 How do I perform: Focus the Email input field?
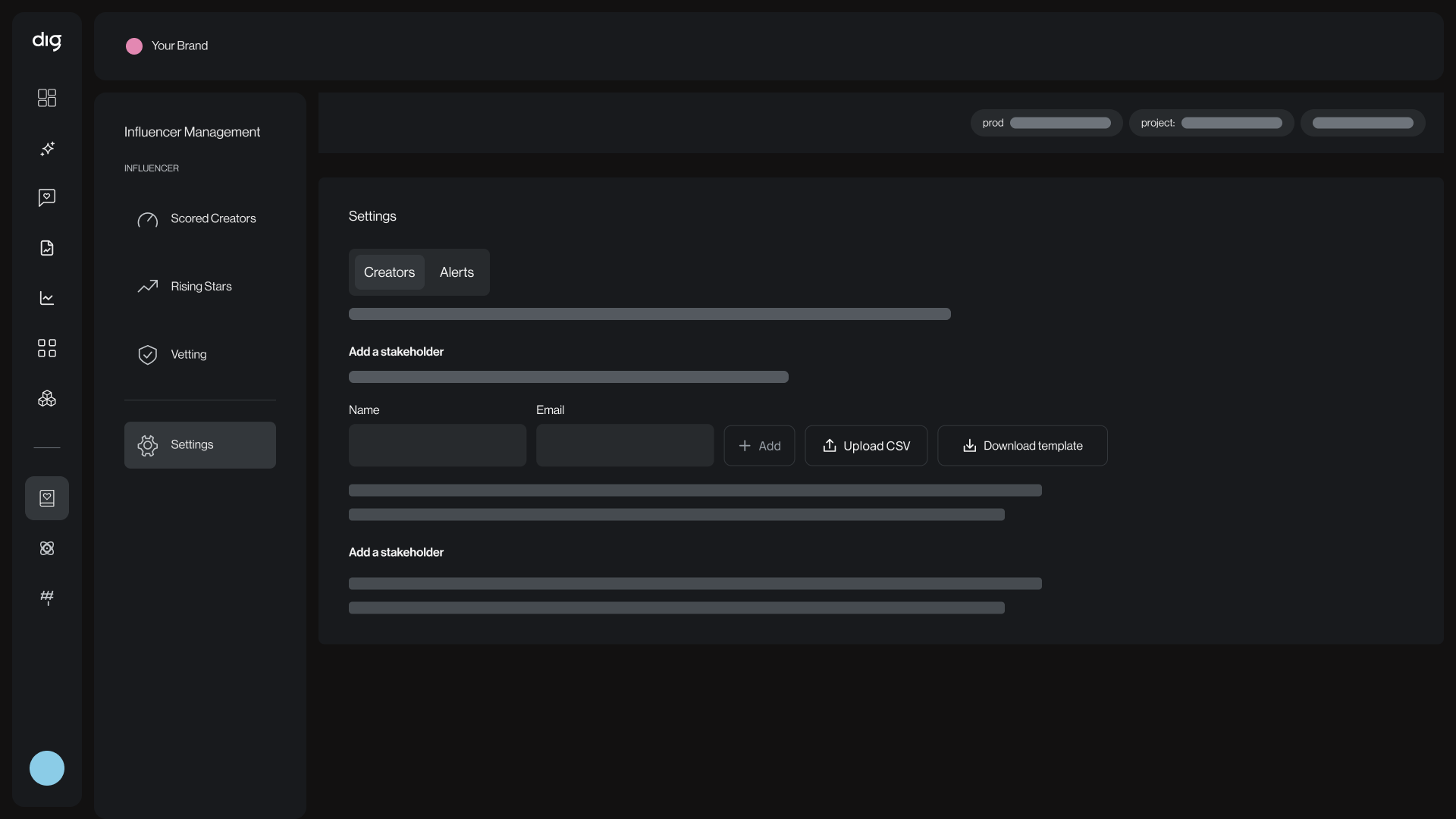[625, 445]
